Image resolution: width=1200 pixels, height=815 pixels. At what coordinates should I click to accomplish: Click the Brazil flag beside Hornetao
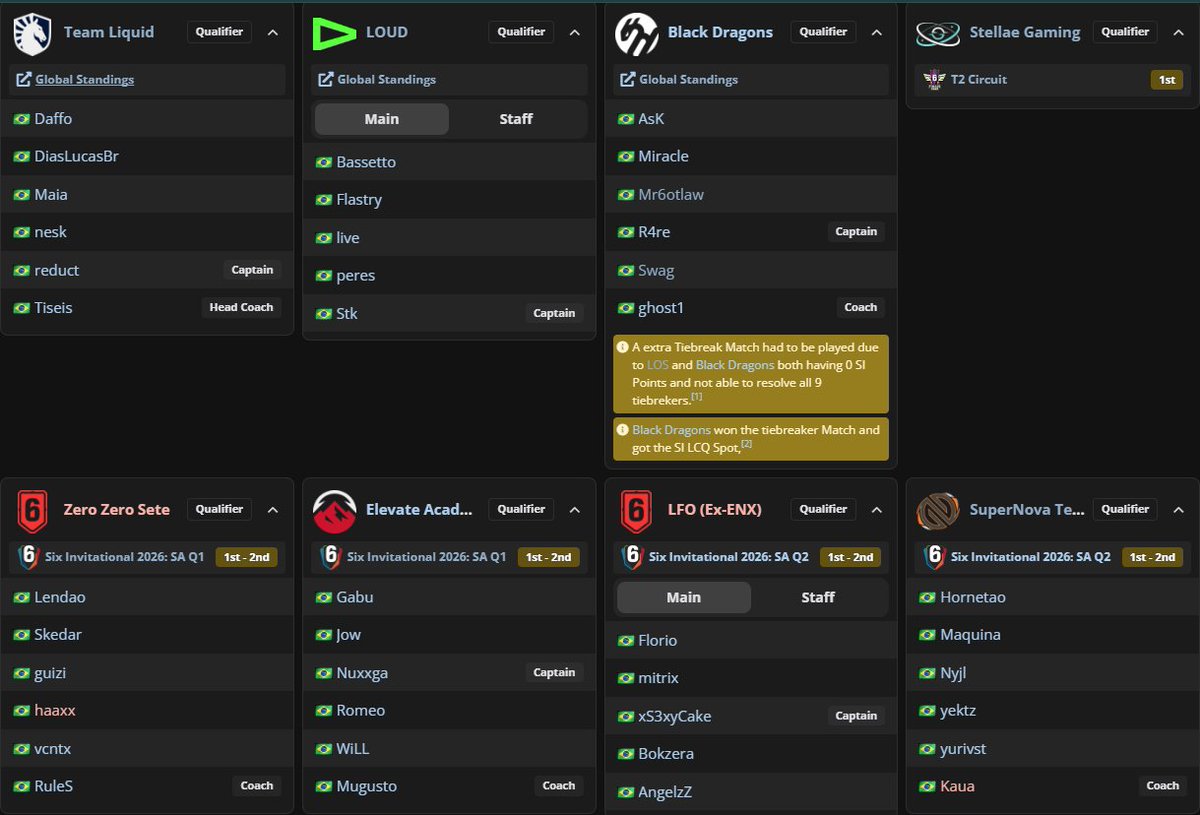(928, 597)
